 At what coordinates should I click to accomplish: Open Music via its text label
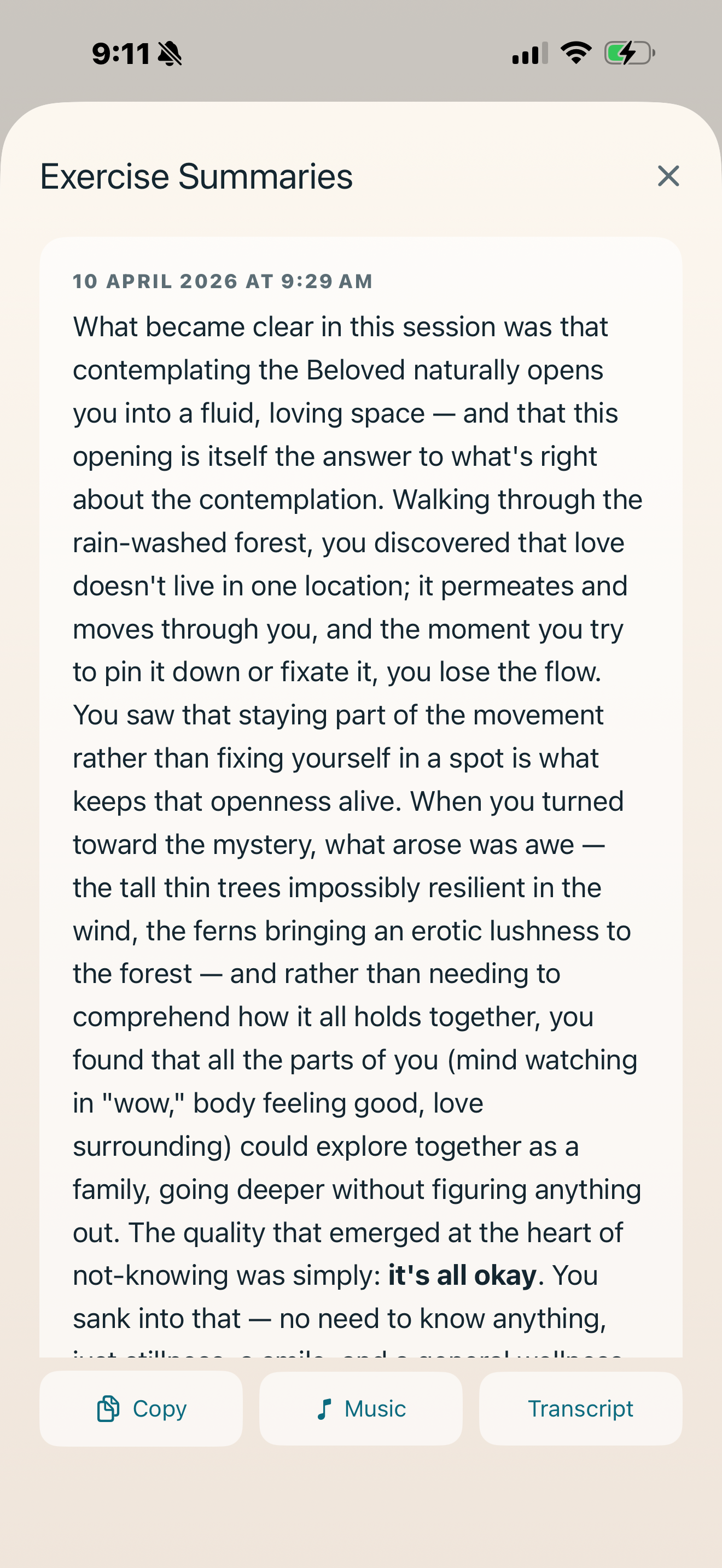click(375, 1408)
